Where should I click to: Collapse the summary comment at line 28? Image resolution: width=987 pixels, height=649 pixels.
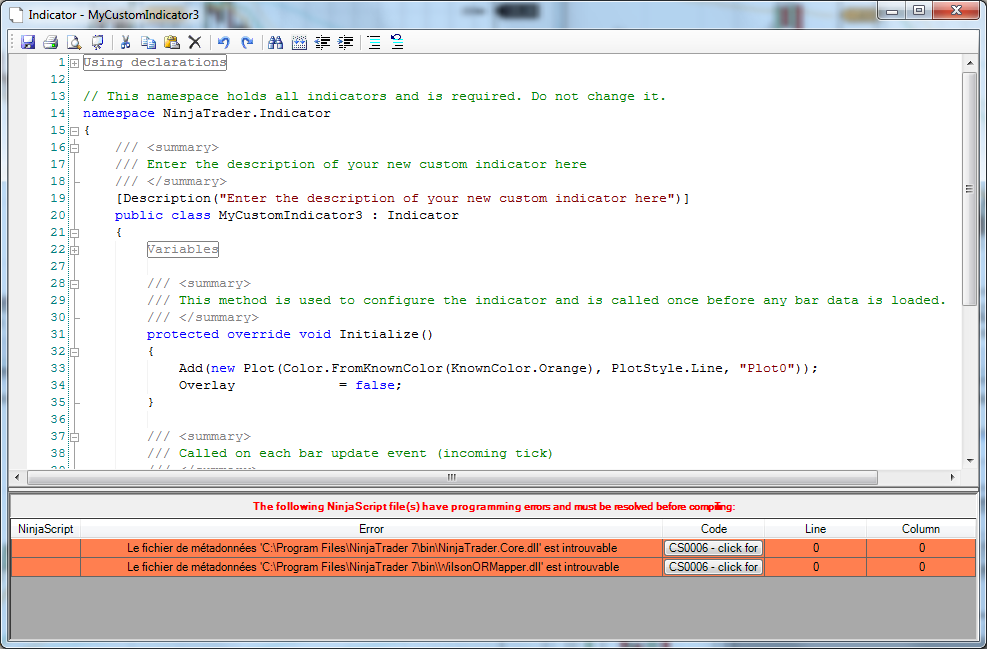coord(74,284)
